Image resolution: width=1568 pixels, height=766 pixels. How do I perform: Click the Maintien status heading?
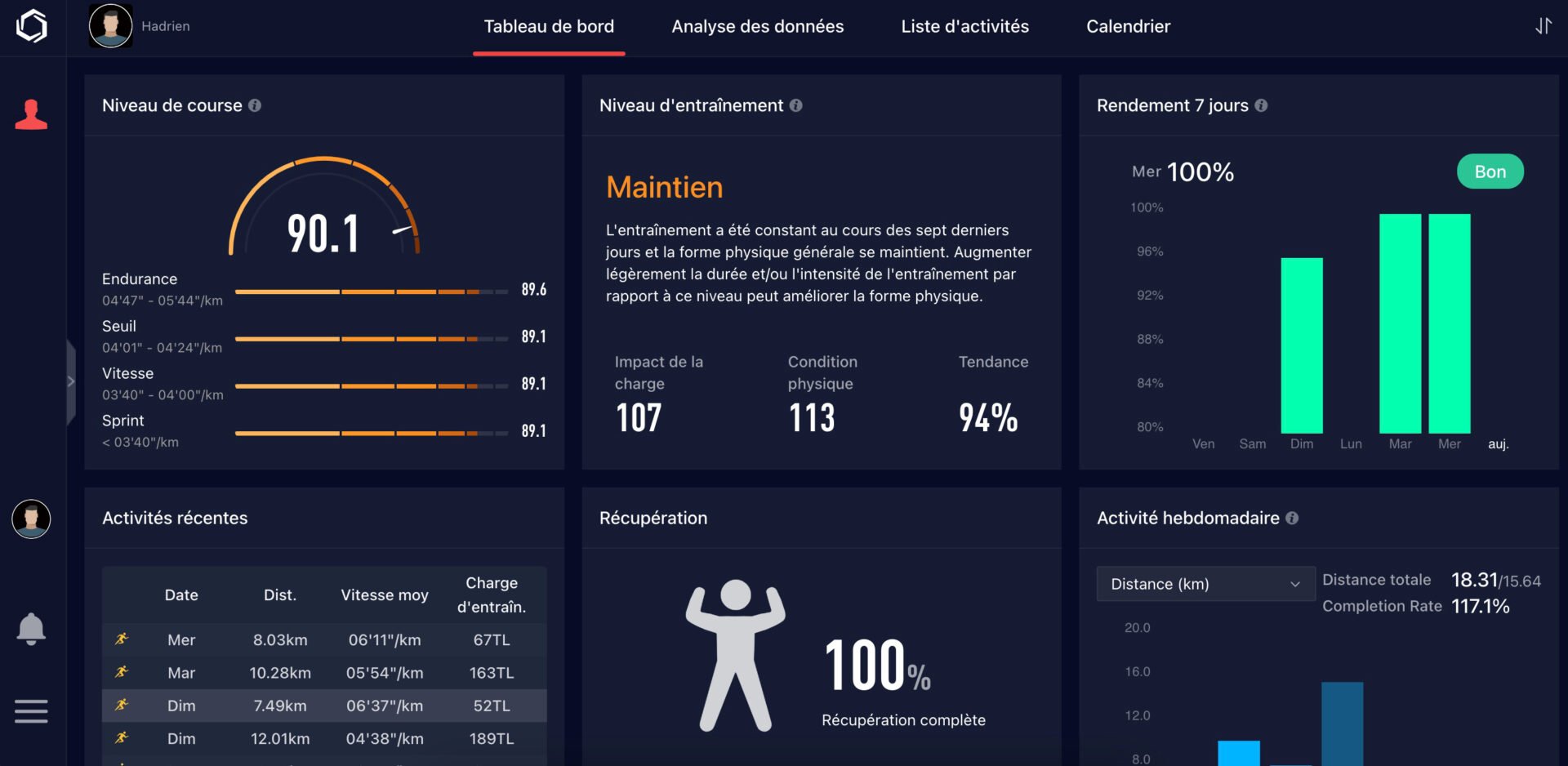(665, 187)
